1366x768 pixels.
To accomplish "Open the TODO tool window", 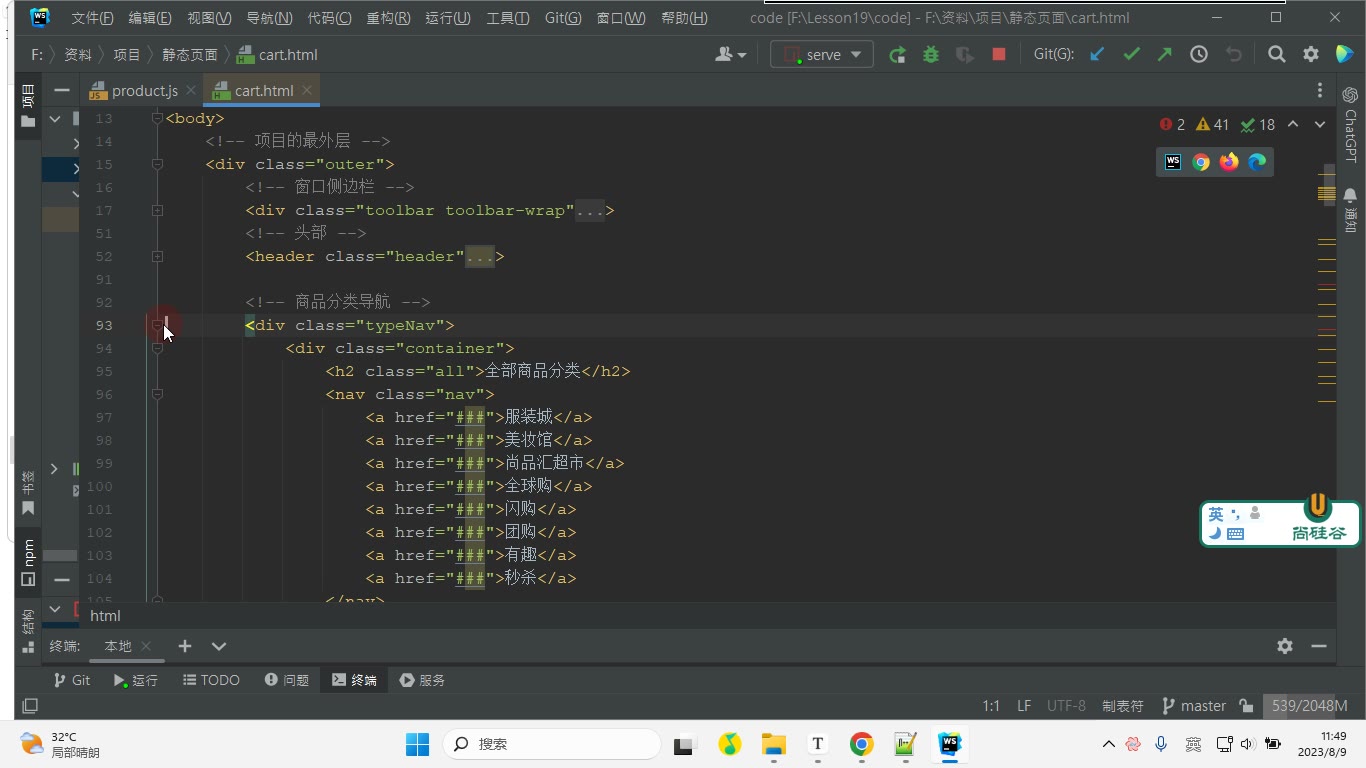I will click(211, 680).
